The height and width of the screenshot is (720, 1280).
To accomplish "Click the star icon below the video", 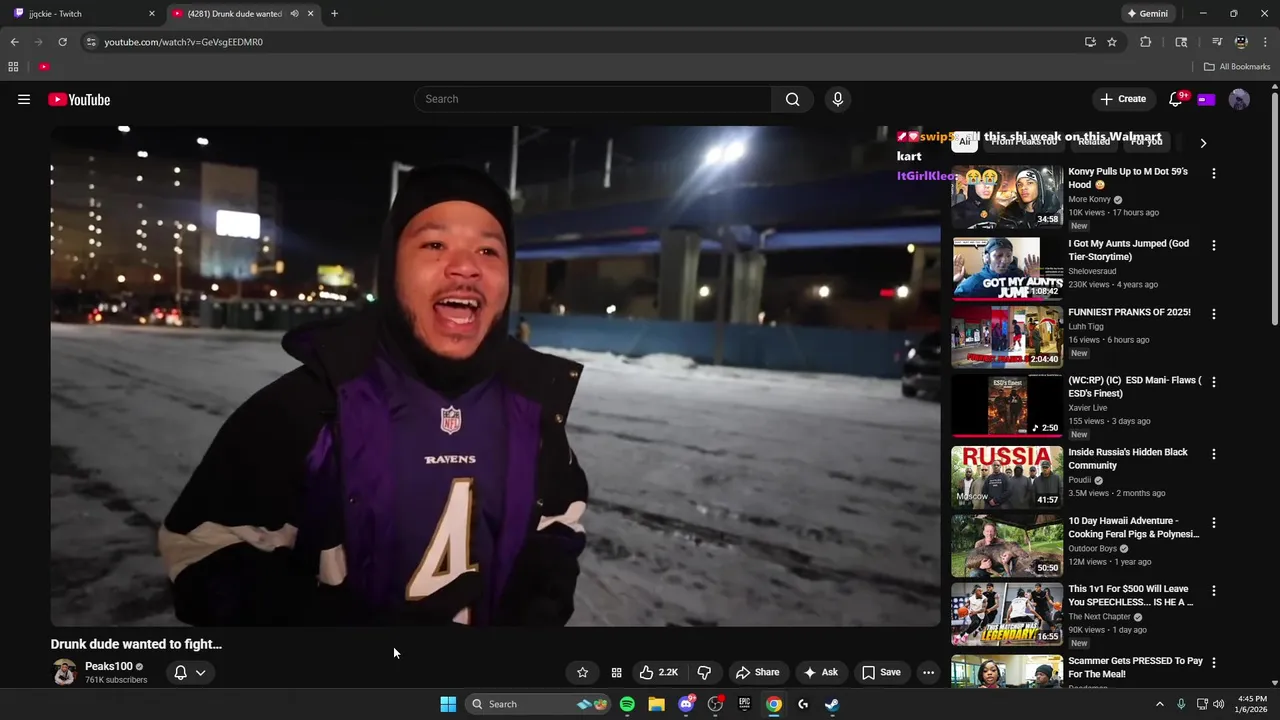I will (x=582, y=672).
